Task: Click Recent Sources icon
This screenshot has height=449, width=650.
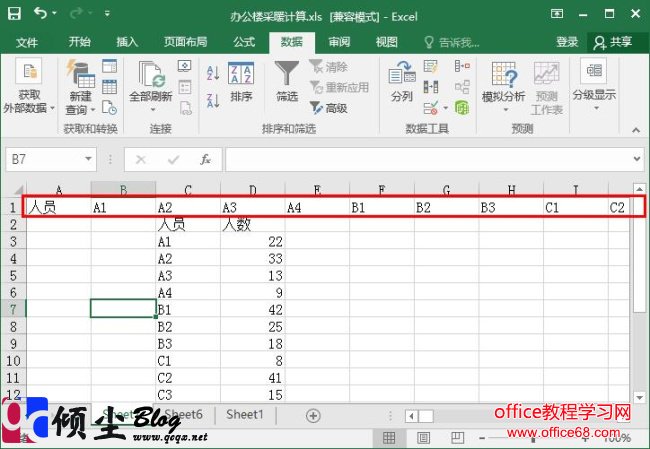Action: tap(109, 108)
